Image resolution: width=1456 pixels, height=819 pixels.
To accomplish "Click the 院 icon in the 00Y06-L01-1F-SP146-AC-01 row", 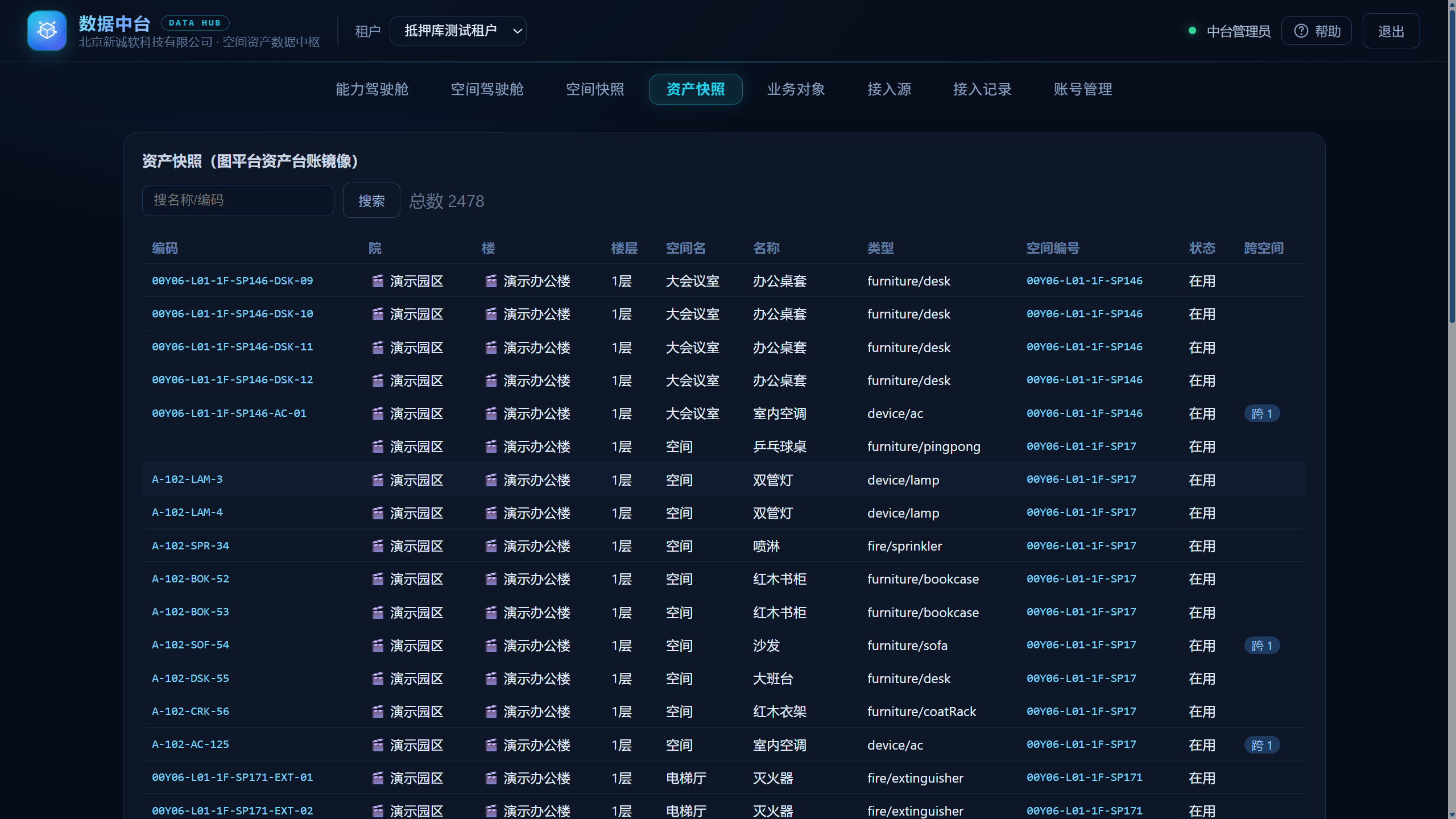I will tap(378, 413).
